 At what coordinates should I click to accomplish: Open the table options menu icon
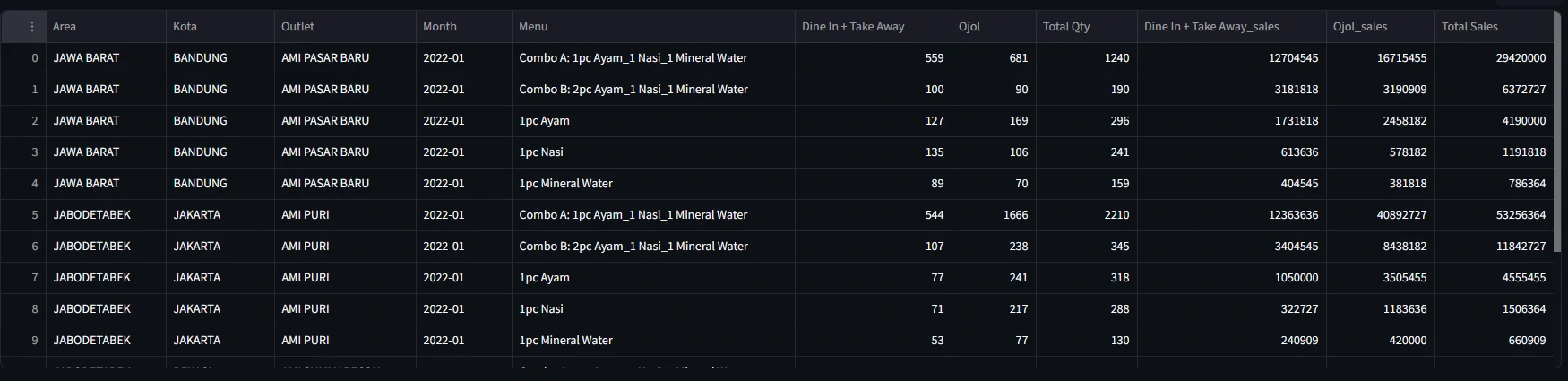tap(32, 27)
